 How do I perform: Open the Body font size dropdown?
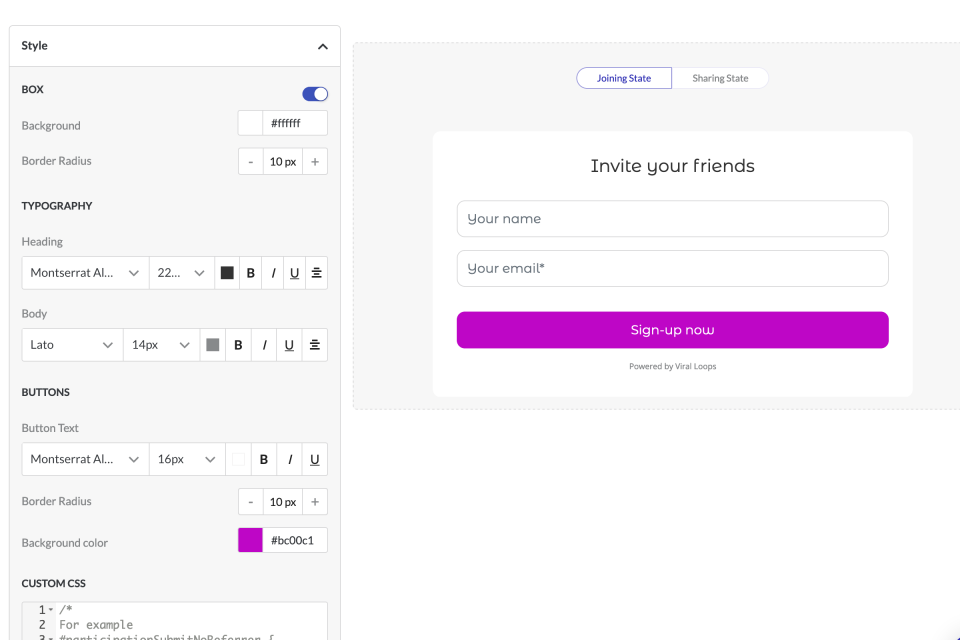(x=161, y=345)
